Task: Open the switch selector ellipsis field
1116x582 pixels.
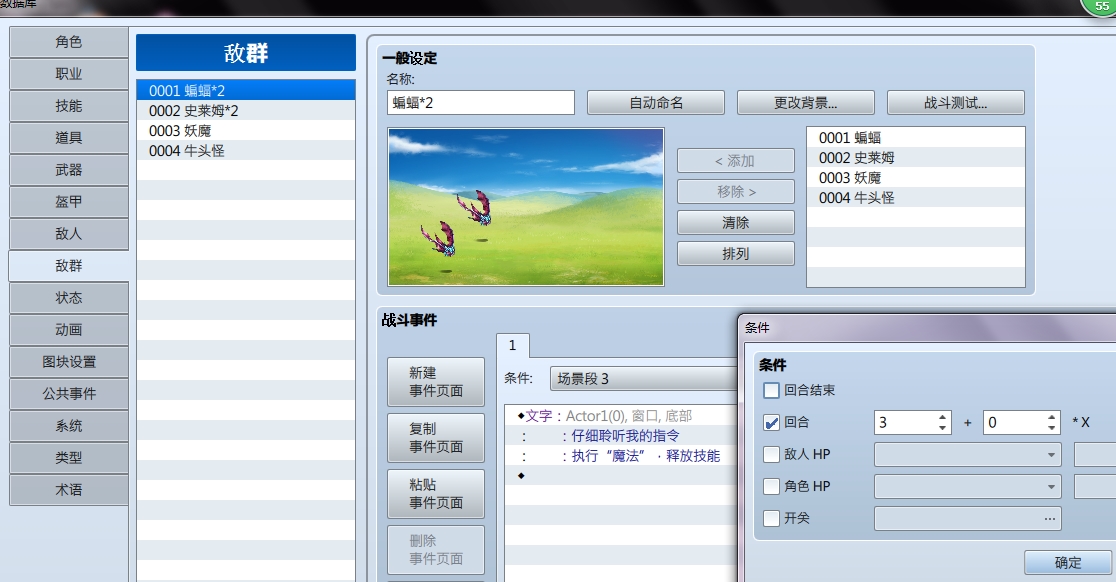Action: click(x=967, y=519)
